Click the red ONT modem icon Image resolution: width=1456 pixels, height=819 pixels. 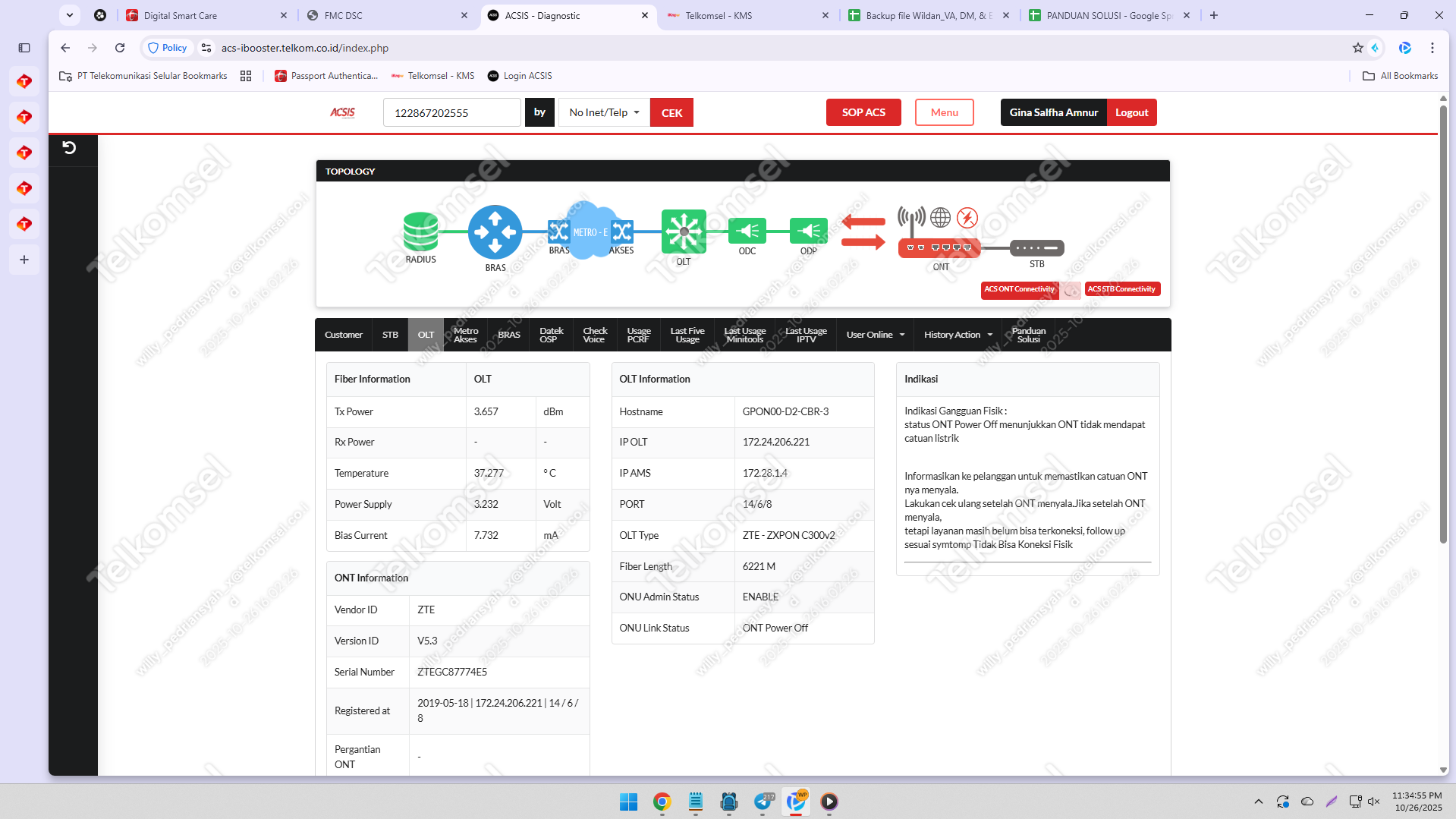[x=939, y=248]
